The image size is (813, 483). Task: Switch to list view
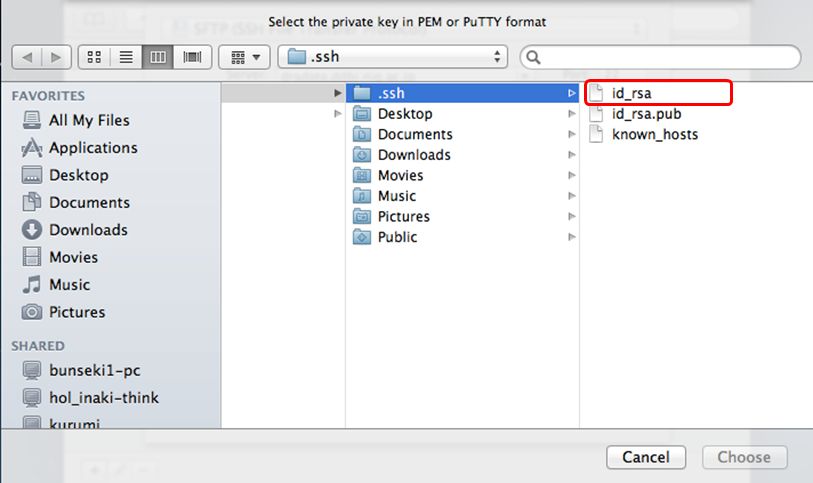[126, 57]
